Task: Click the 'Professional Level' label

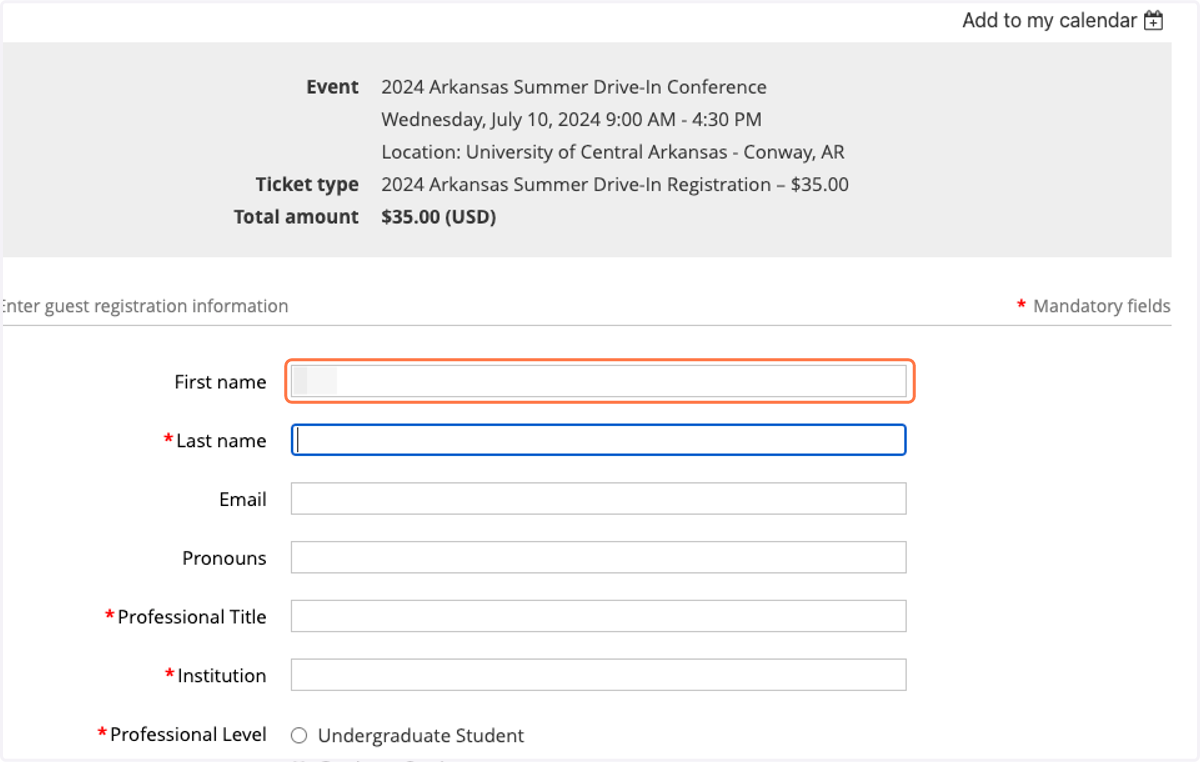Action: (188, 734)
